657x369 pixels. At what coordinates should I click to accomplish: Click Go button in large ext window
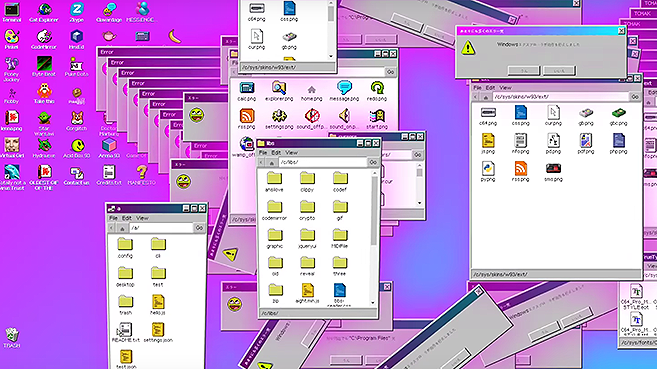(635, 97)
